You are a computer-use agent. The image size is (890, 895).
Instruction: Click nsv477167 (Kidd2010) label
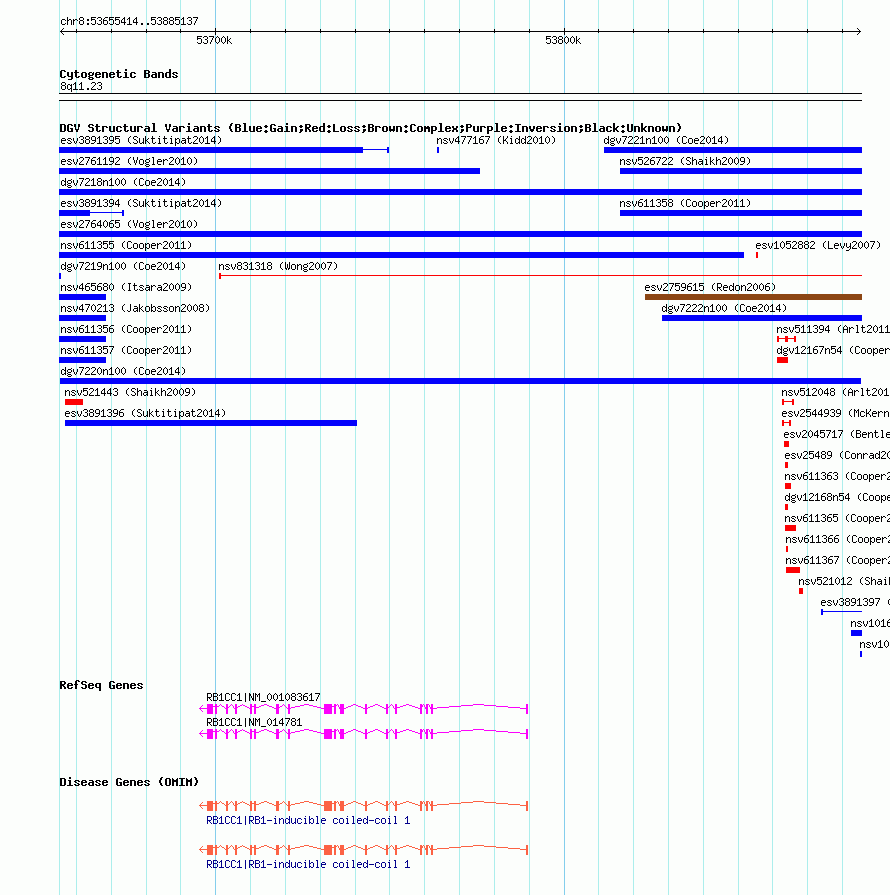(x=496, y=140)
